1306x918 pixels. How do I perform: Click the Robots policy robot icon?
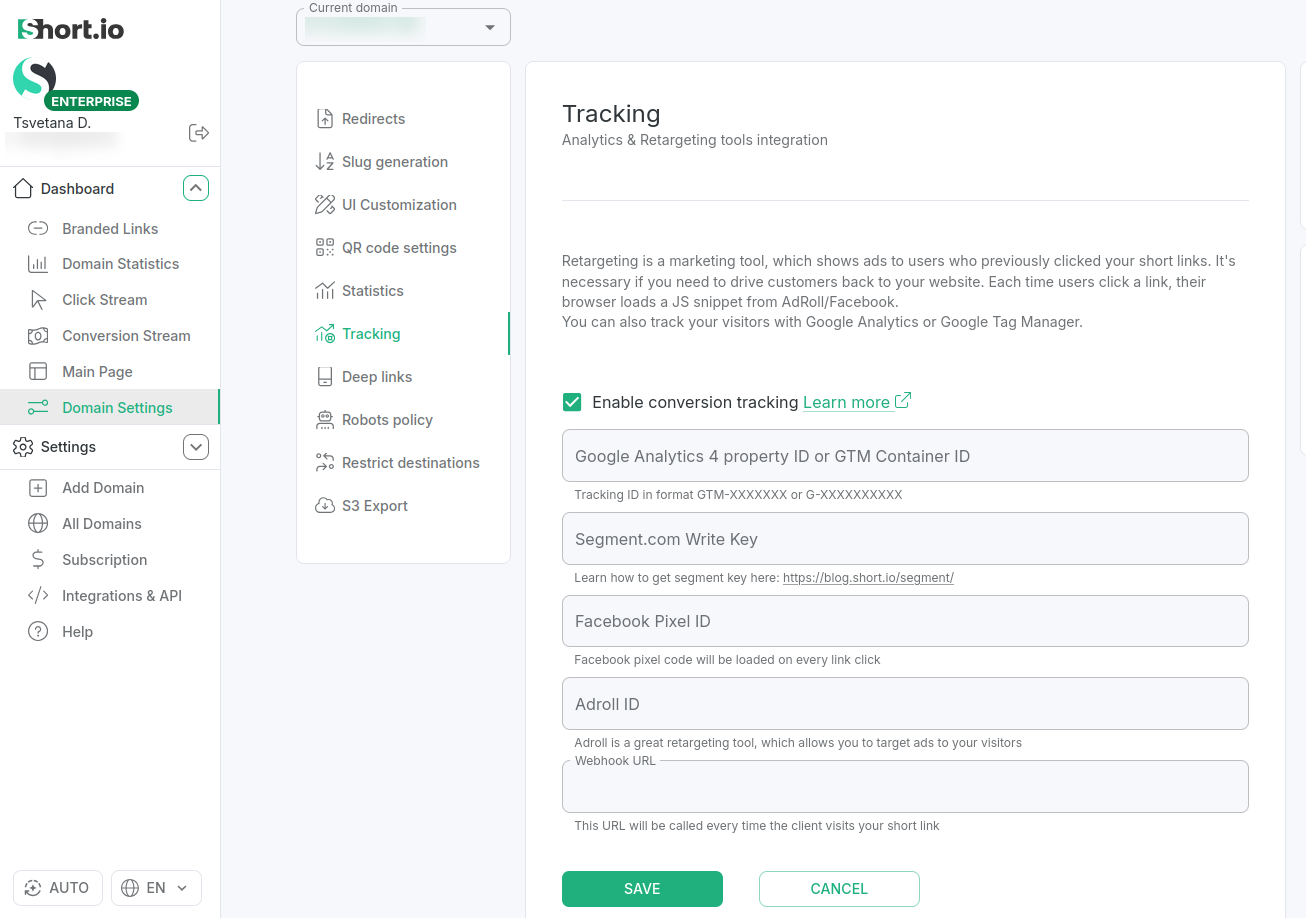click(x=325, y=420)
